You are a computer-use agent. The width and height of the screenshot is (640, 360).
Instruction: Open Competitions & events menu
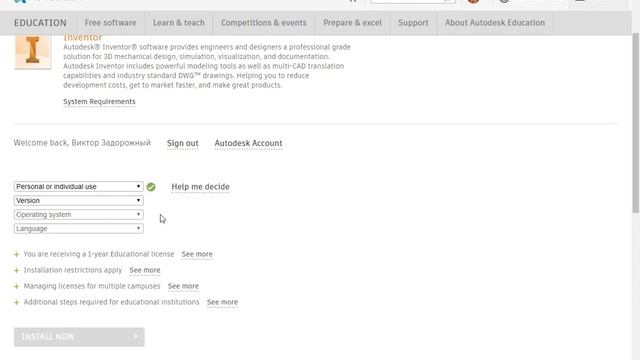click(264, 23)
